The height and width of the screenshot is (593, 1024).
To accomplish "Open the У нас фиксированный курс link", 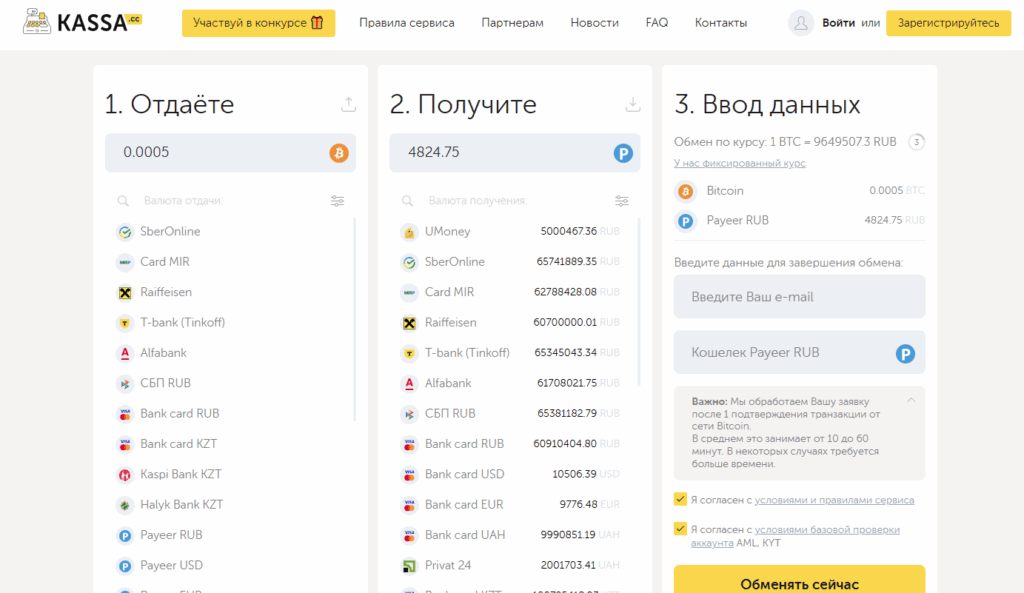I will tap(739, 163).
